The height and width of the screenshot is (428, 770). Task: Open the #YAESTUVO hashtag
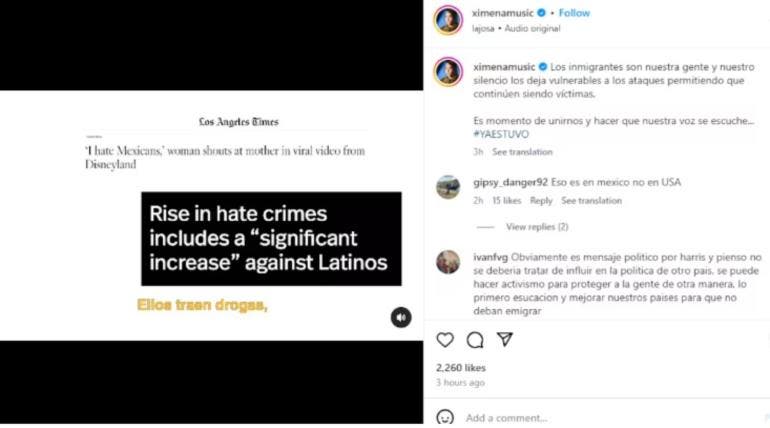[x=501, y=134]
